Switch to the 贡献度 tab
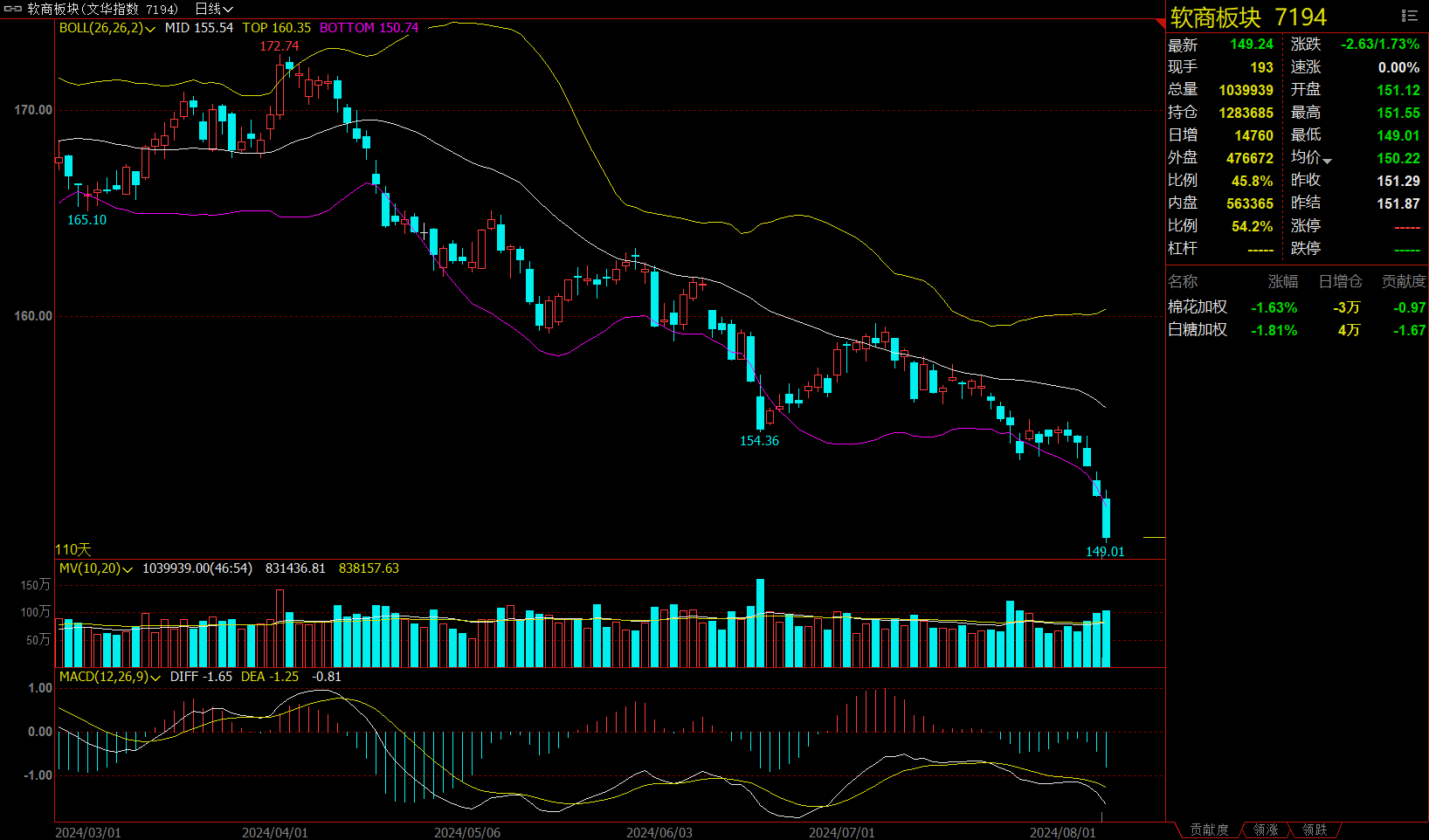 click(1209, 830)
